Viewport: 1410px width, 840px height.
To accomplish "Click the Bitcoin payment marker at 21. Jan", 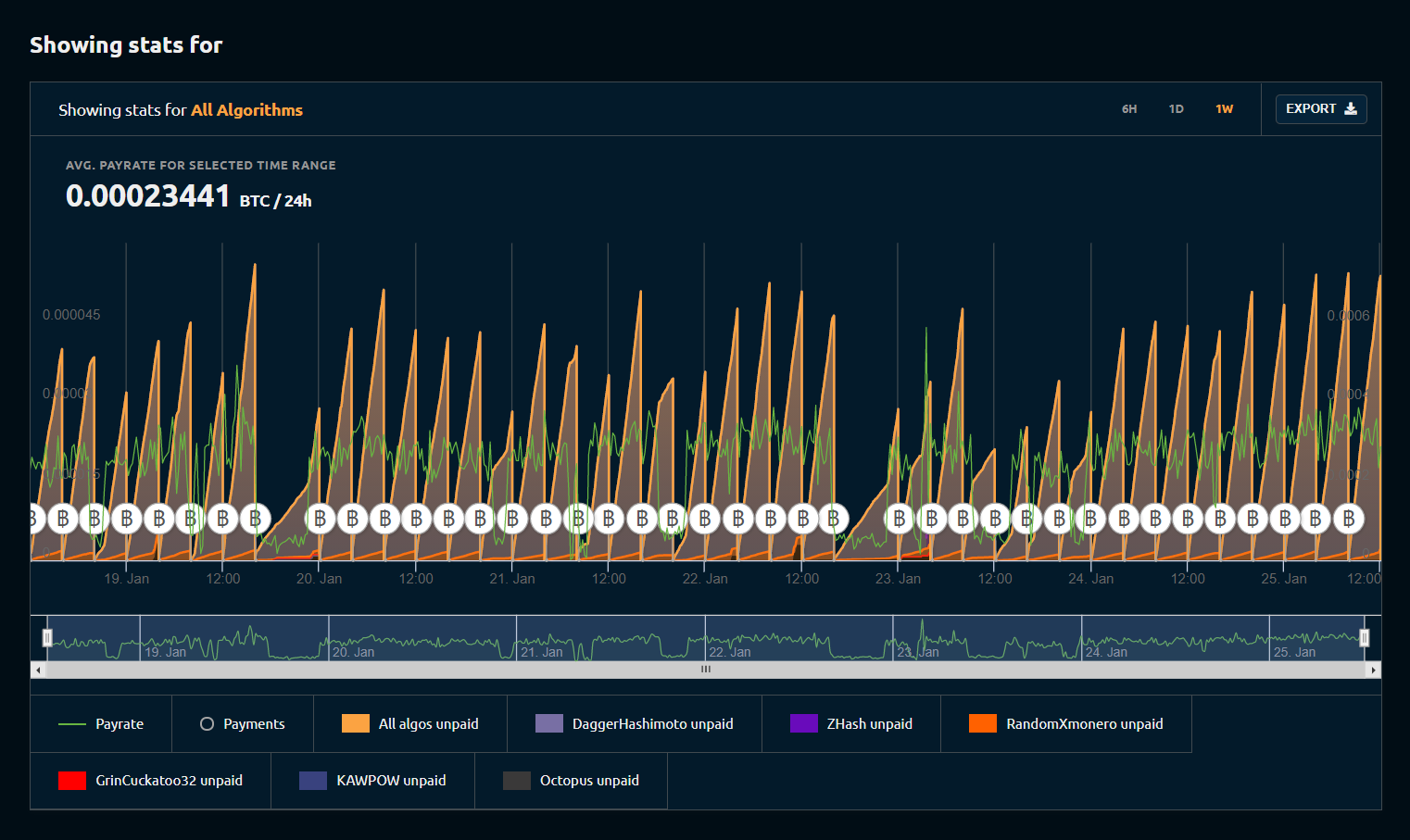I will 512,519.
